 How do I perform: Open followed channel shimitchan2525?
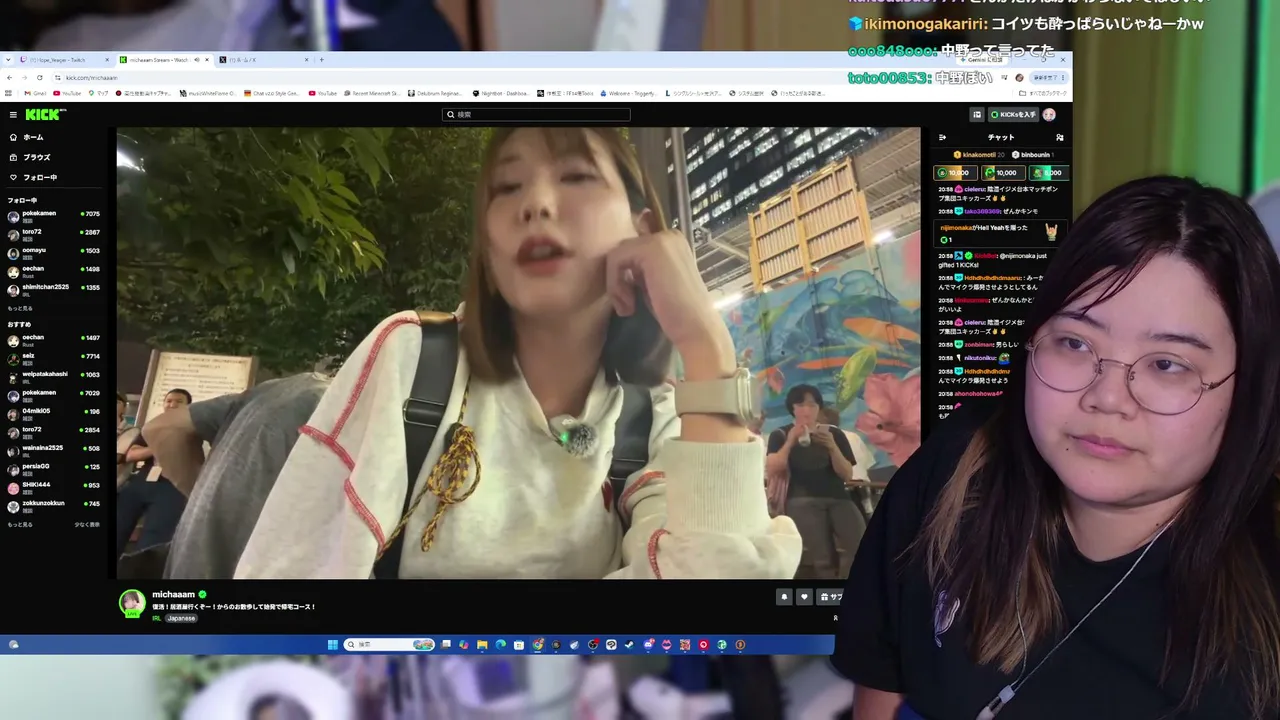click(x=54, y=288)
